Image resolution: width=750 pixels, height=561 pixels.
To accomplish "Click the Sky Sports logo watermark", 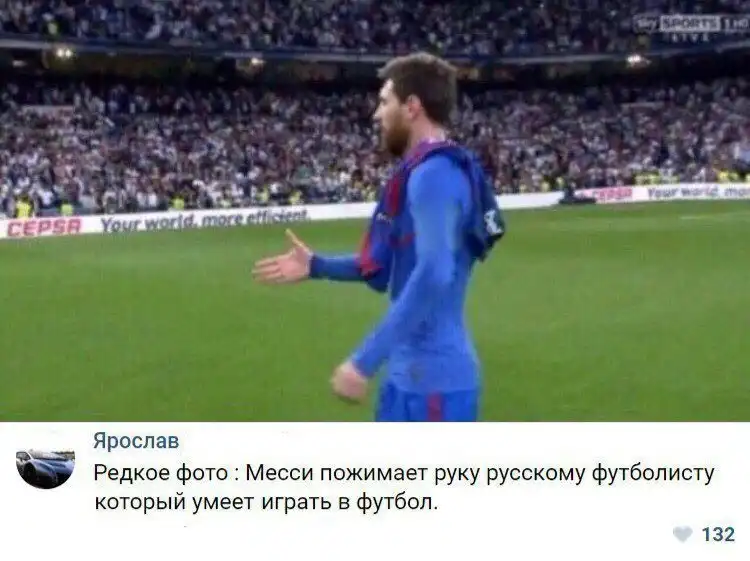I will 691,24.
